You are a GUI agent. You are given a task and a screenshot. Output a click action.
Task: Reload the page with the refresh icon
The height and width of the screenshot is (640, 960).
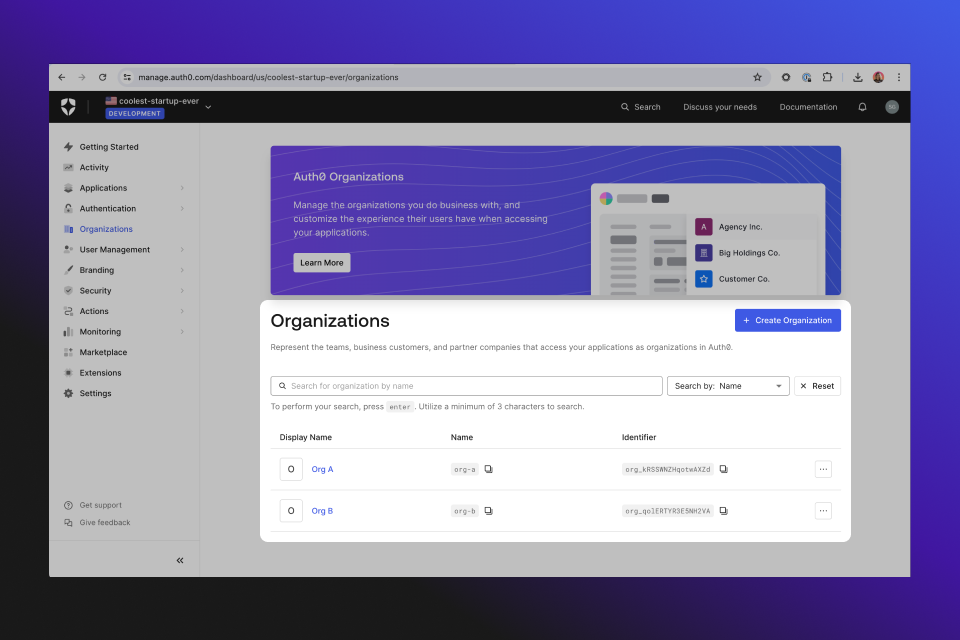point(103,77)
